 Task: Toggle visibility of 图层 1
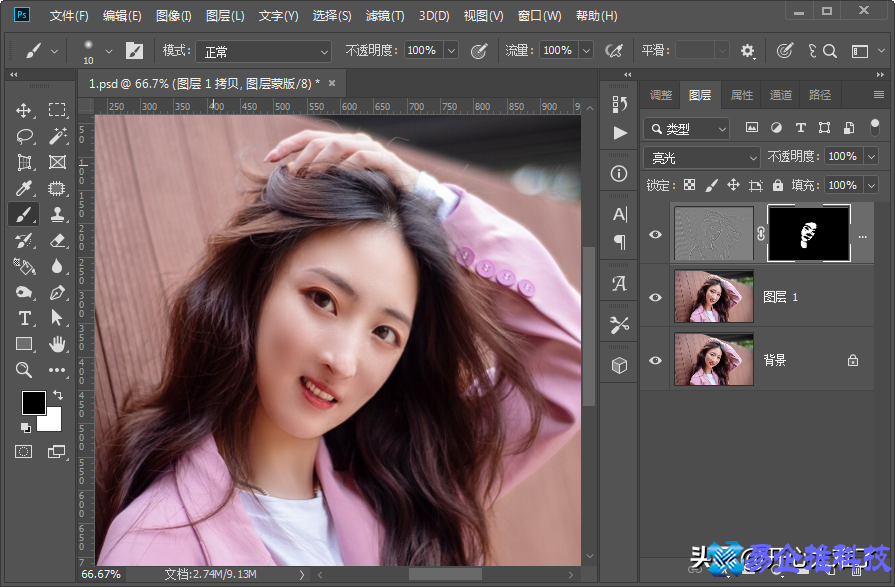pyautogui.click(x=656, y=297)
